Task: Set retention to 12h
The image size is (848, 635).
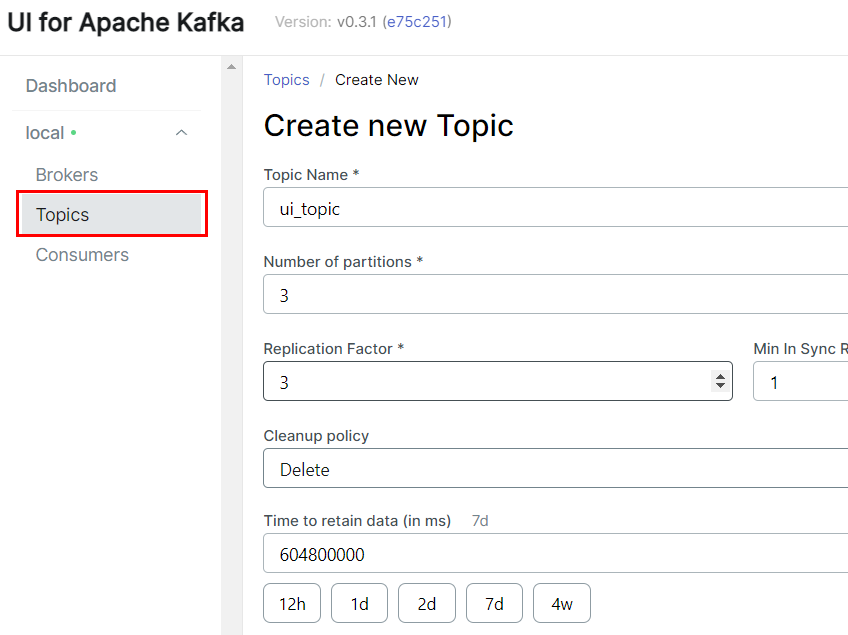Action: 292,603
